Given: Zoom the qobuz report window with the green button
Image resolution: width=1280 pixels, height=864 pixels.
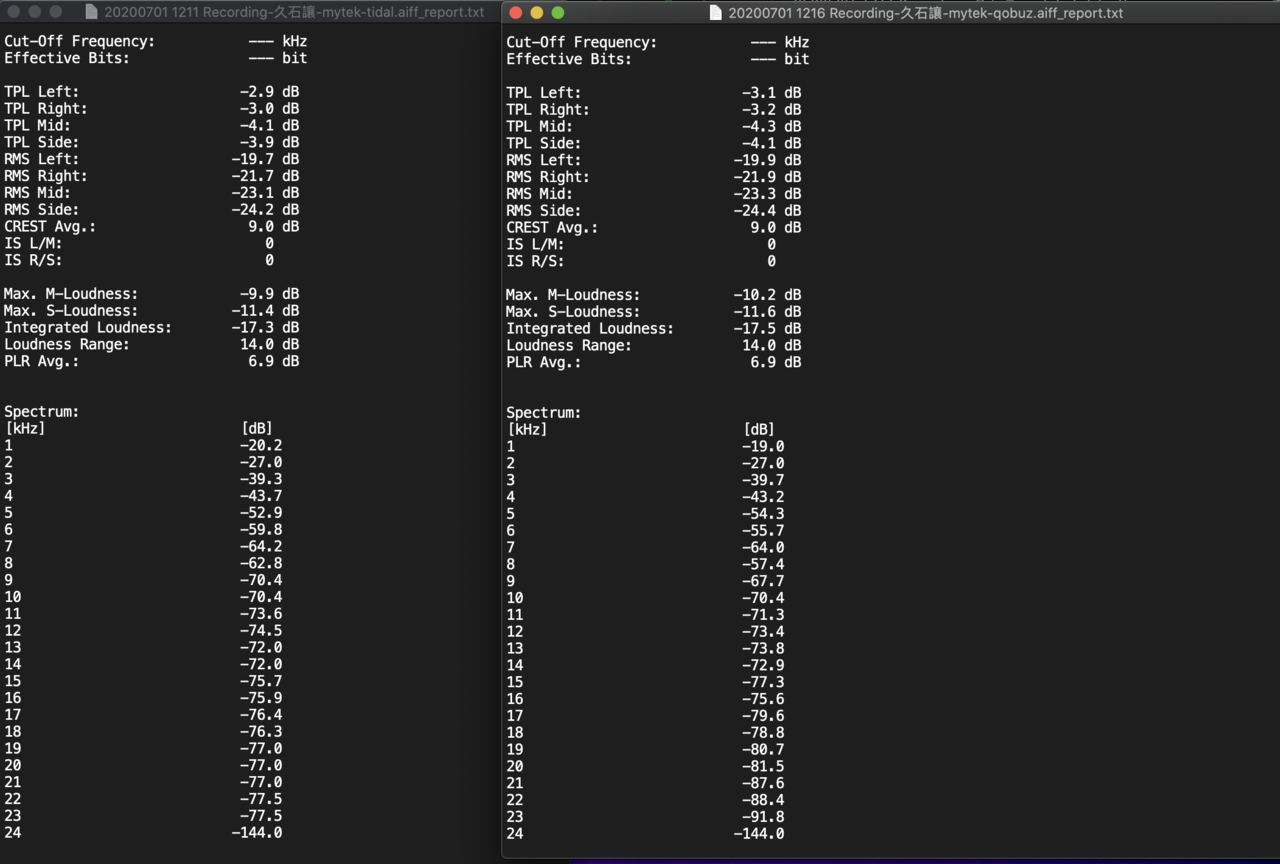Looking at the screenshot, I should pos(558,13).
